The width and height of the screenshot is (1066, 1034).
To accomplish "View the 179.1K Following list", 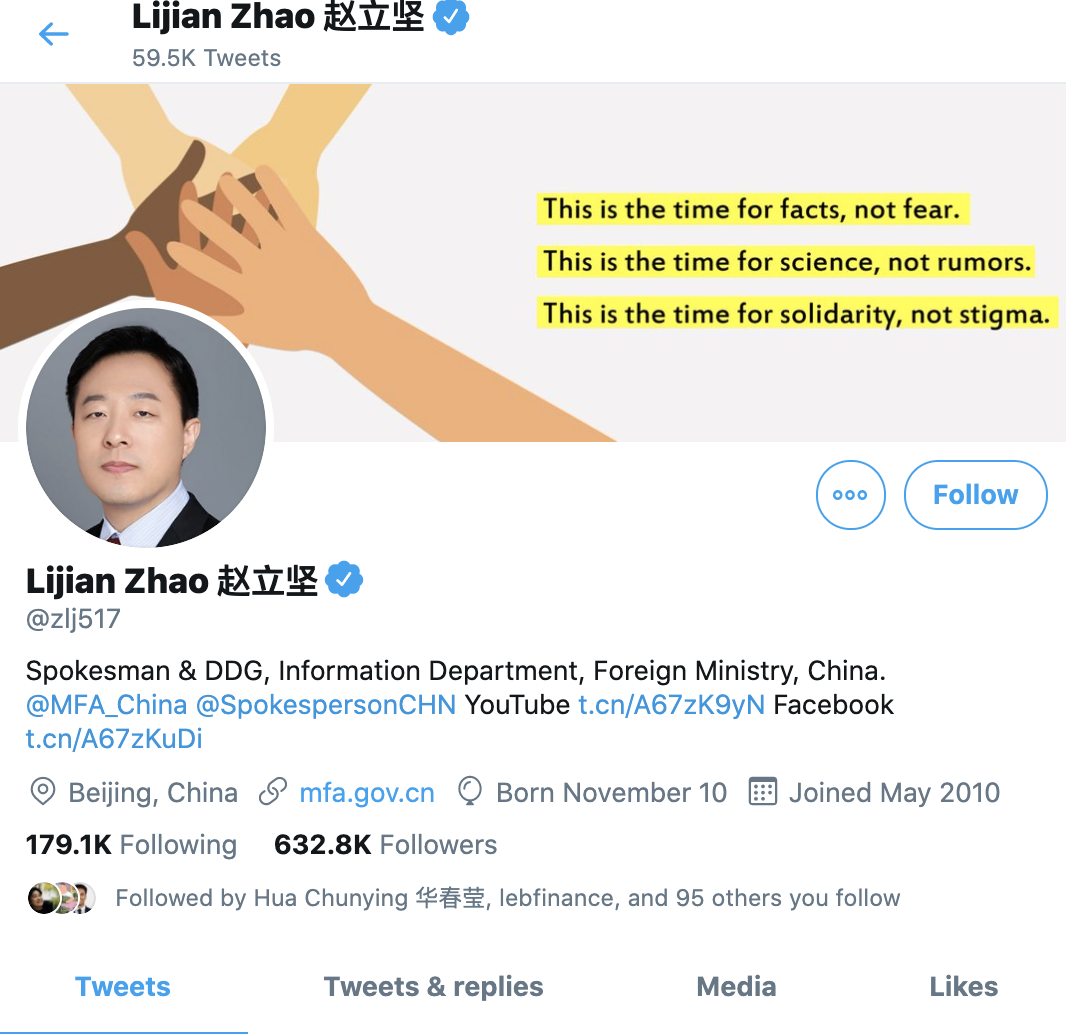I will click(x=131, y=844).
